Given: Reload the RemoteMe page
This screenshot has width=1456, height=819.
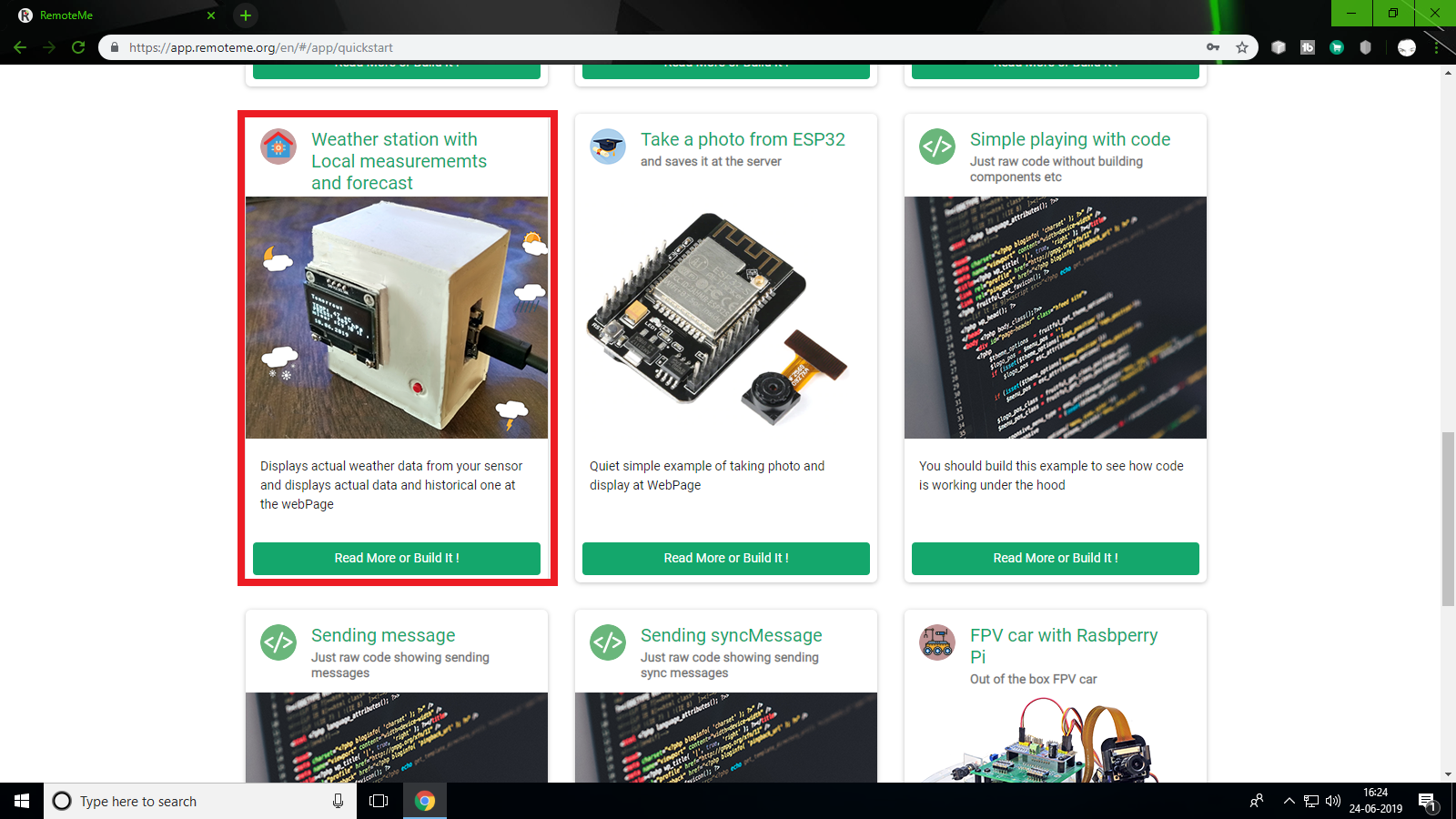Looking at the screenshot, I should [x=78, y=47].
